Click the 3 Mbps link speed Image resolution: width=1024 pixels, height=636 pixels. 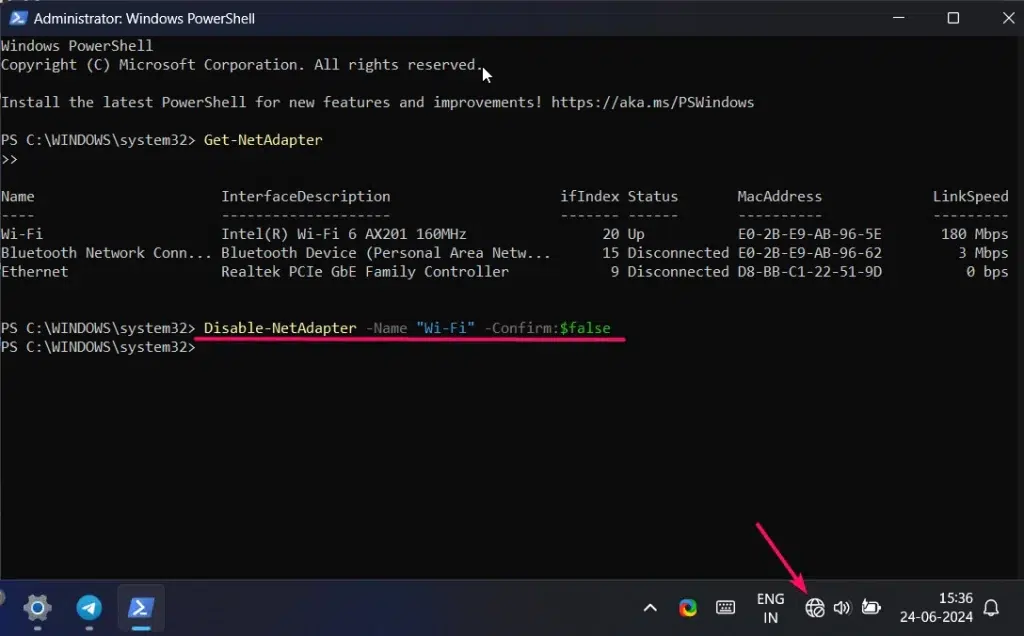point(983,253)
